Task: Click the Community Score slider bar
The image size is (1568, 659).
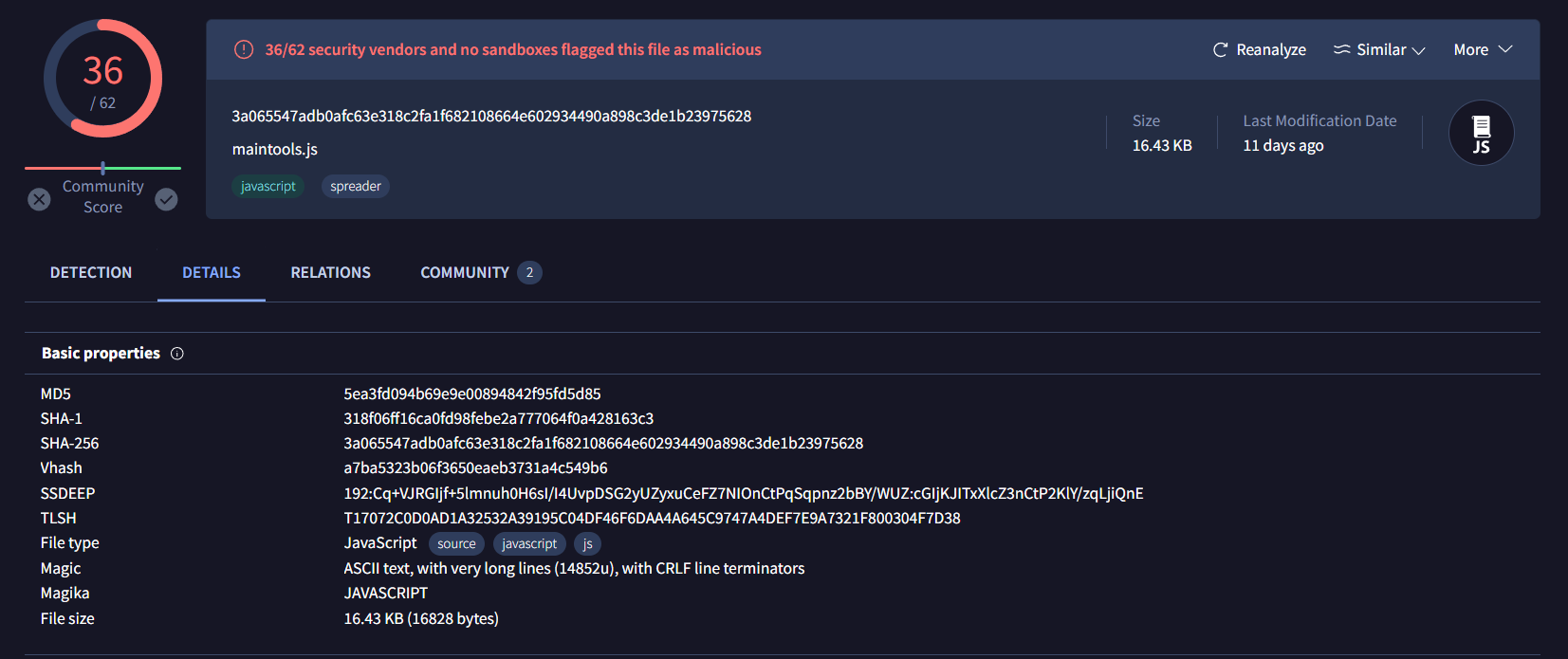Action: tap(102, 168)
